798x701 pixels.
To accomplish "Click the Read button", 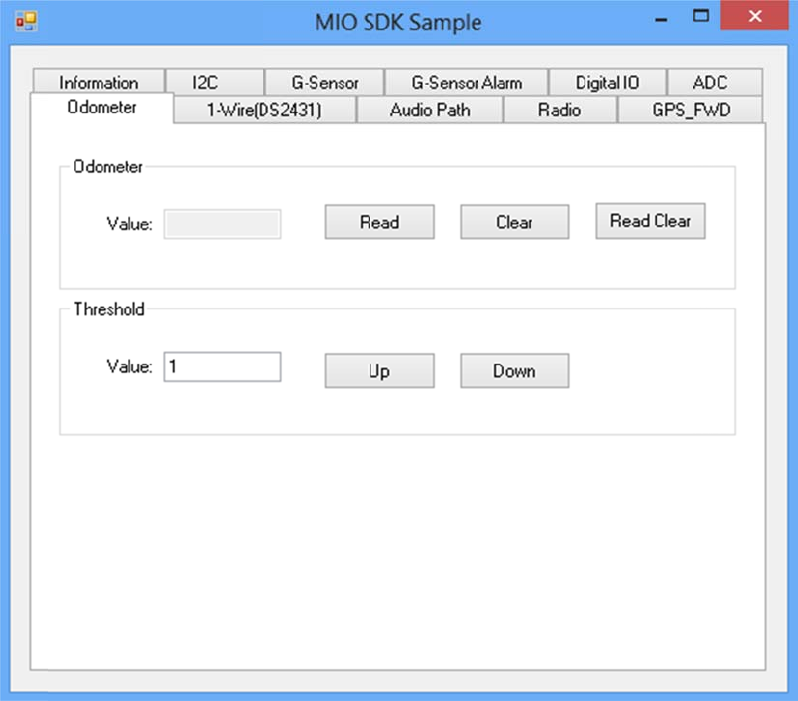I will [380, 222].
